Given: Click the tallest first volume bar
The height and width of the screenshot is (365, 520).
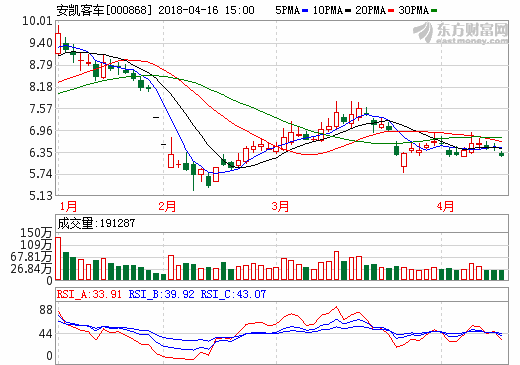Looking at the screenshot, I should 58,258.
